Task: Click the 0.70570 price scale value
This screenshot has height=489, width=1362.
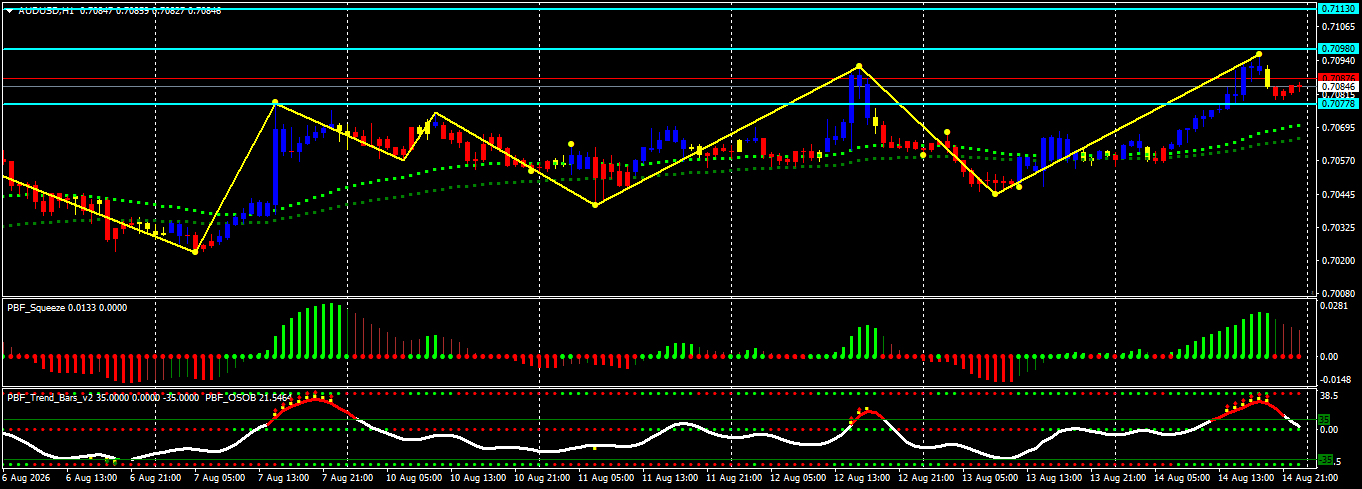Action: (x=1338, y=161)
